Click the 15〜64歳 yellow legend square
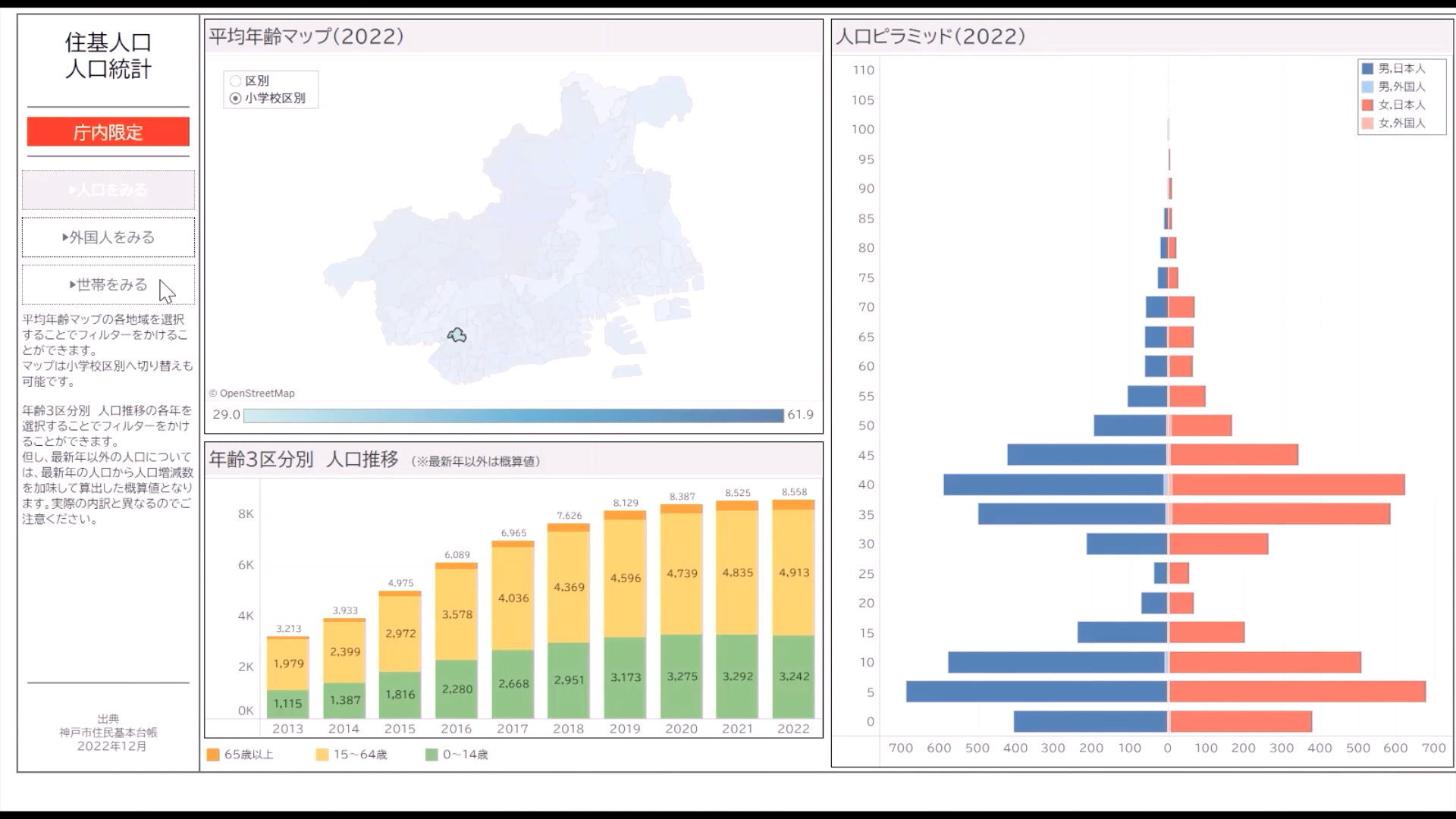 [322, 755]
